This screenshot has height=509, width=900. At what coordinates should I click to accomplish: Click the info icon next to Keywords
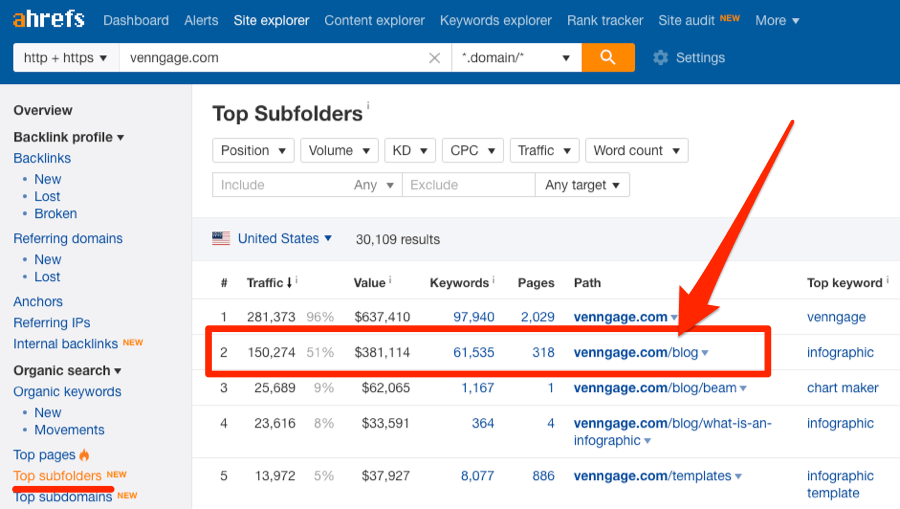click(x=494, y=279)
